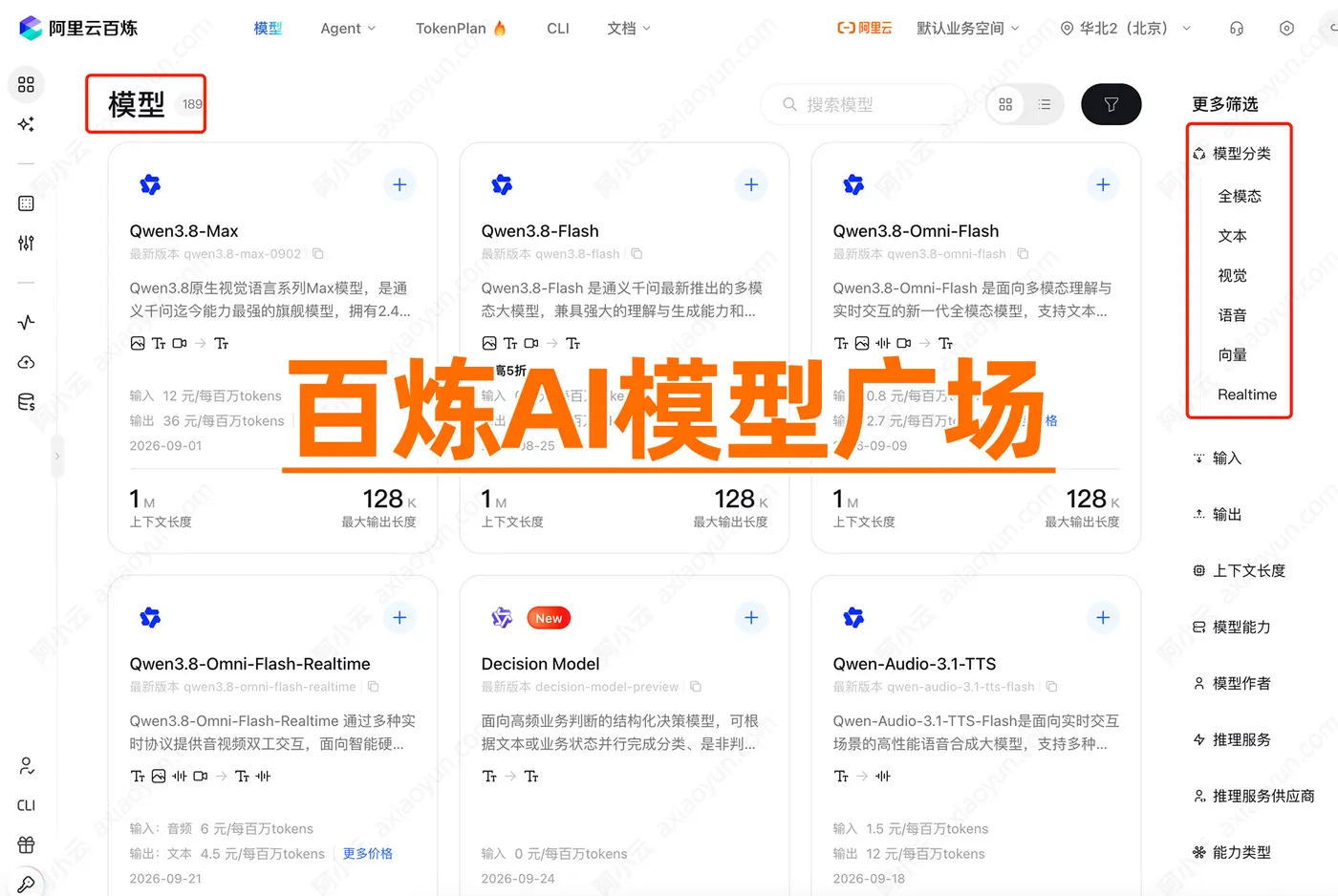Click plus icon on Qwen3.8-Omni-Flash card
Image resolution: width=1338 pixels, height=896 pixels.
click(x=1103, y=184)
